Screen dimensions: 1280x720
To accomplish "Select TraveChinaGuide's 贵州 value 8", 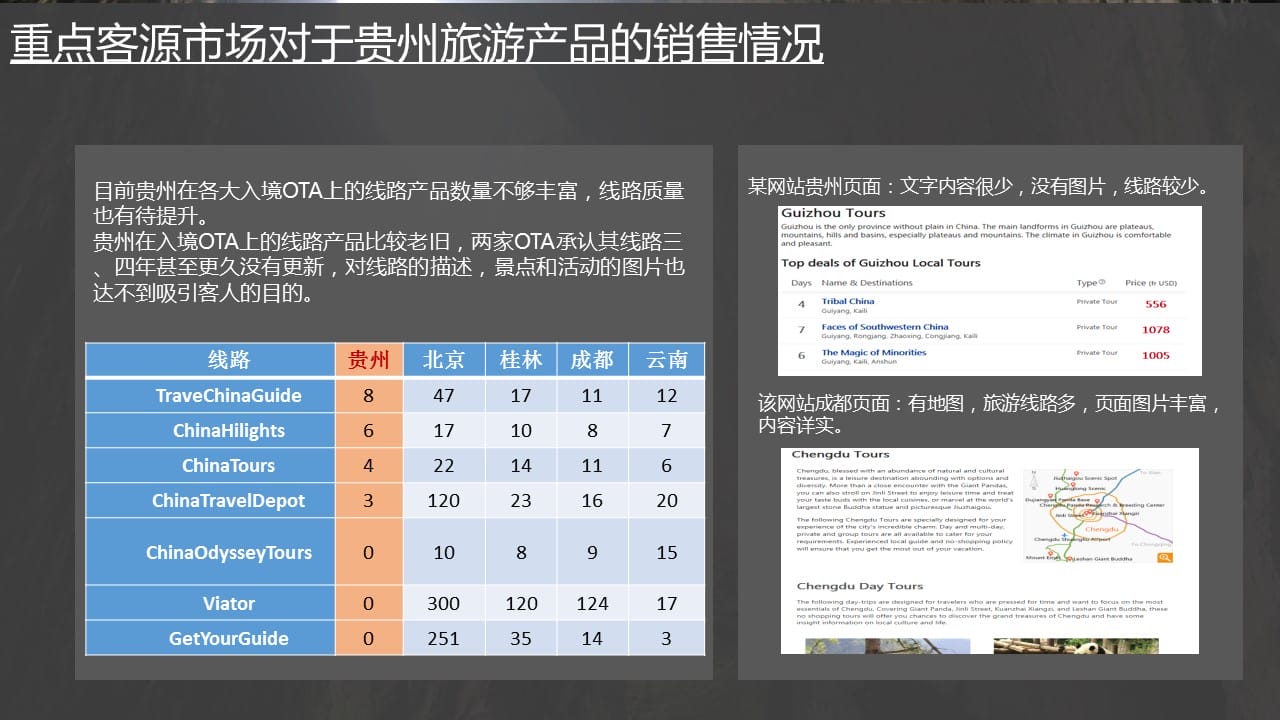I will point(369,395).
